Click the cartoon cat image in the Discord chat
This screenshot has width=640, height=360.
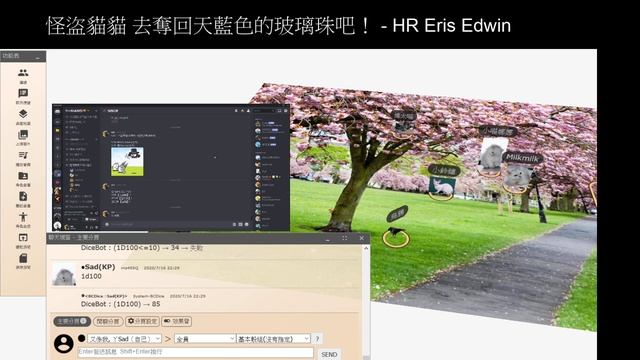pyautogui.click(x=127, y=162)
